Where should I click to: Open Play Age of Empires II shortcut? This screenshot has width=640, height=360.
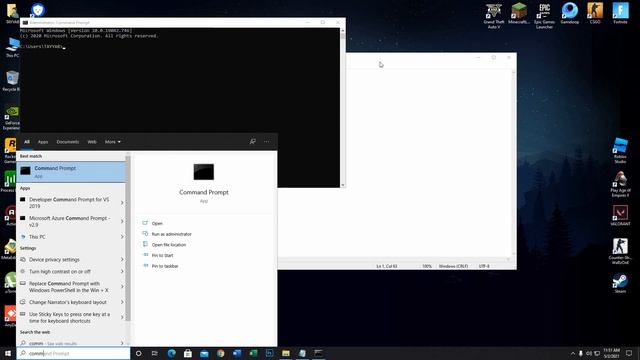coord(620,184)
